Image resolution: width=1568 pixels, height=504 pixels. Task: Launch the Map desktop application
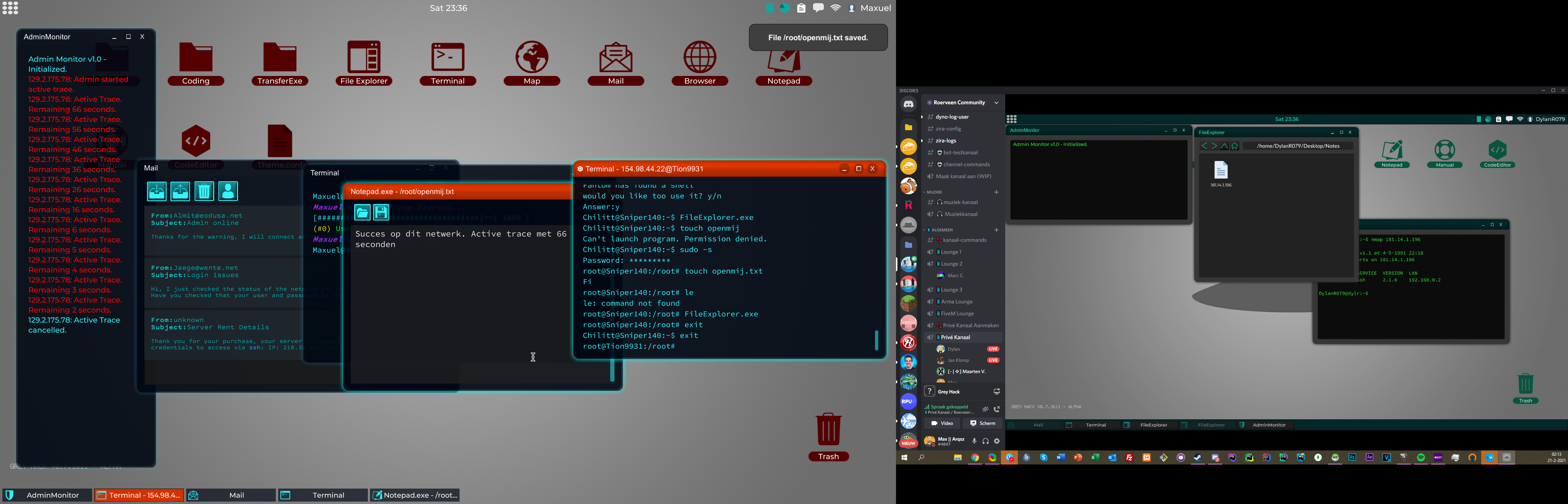tap(531, 59)
